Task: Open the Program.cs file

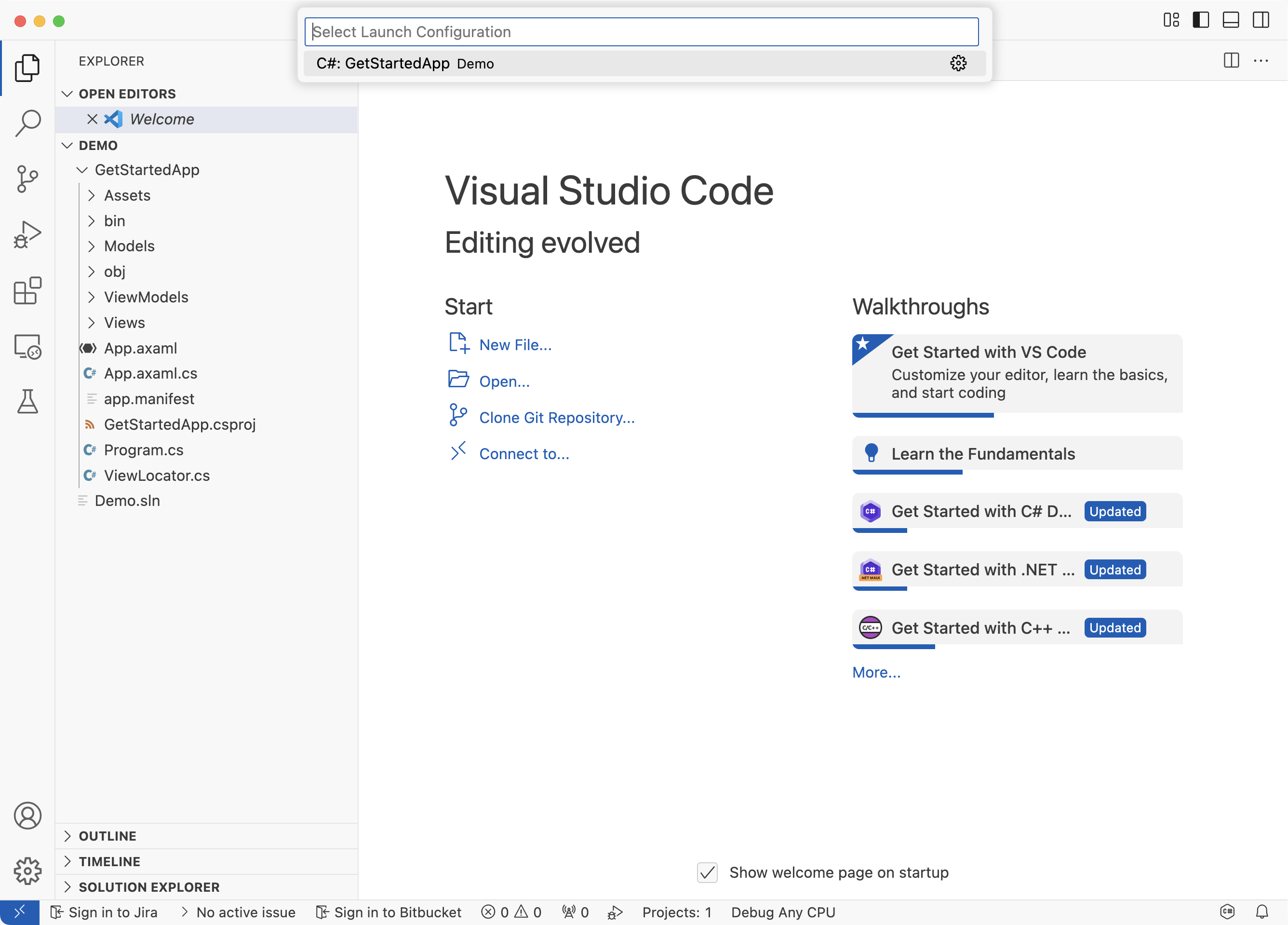Action: pyautogui.click(x=144, y=450)
